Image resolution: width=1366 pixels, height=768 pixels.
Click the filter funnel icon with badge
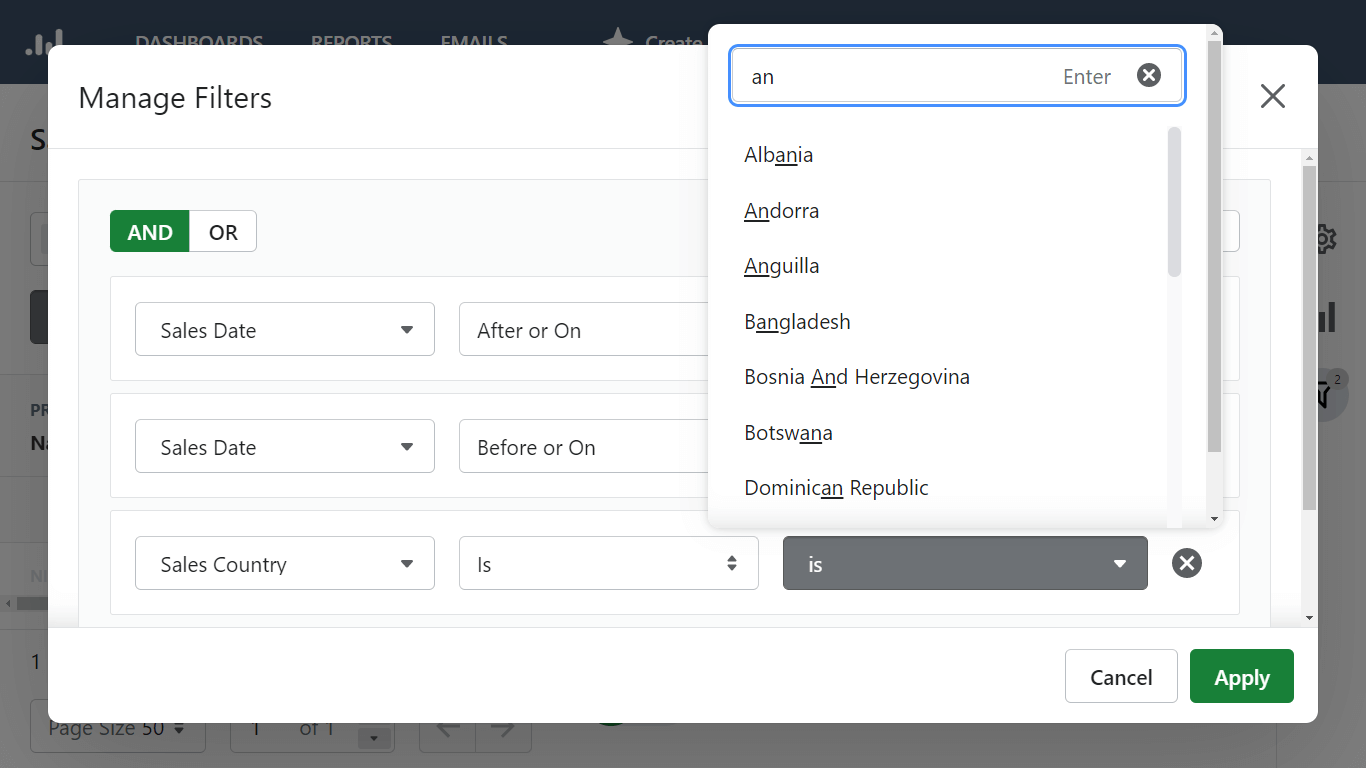1325,393
